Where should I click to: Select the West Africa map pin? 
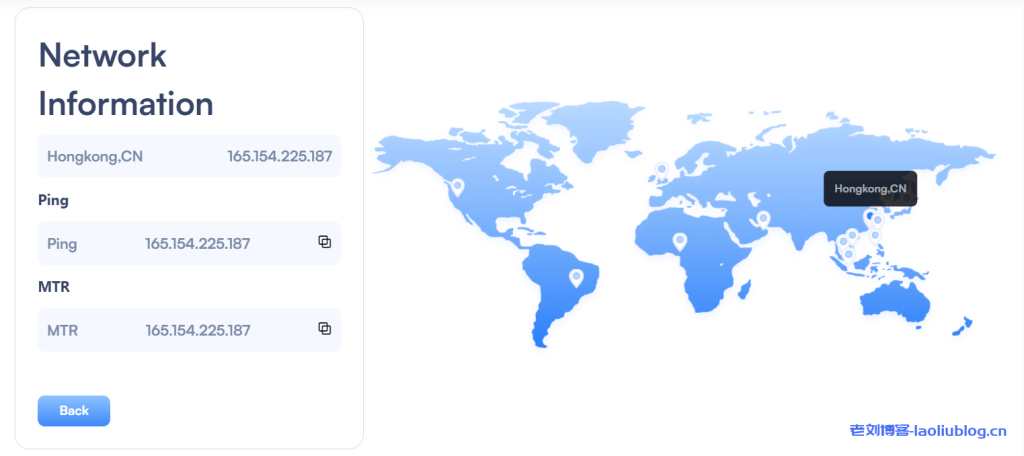[680, 241]
